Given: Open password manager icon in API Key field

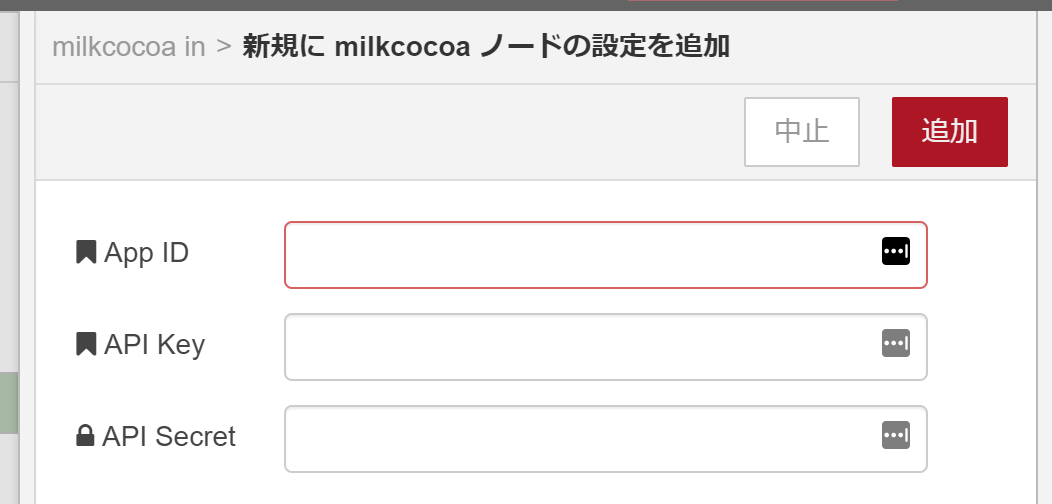Looking at the screenshot, I should (x=895, y=344).
